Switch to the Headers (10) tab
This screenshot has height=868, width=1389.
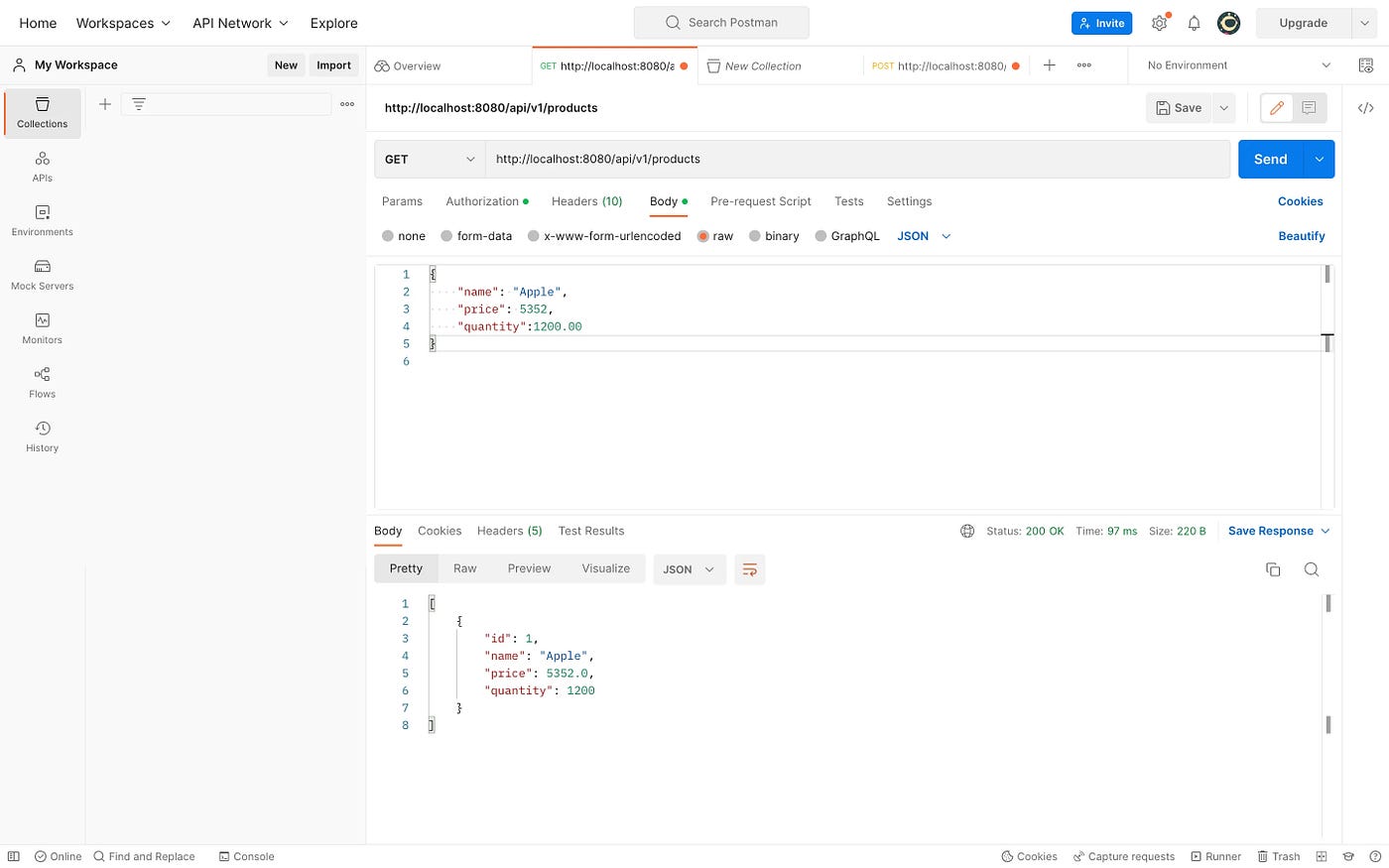(x=587, y=201)
